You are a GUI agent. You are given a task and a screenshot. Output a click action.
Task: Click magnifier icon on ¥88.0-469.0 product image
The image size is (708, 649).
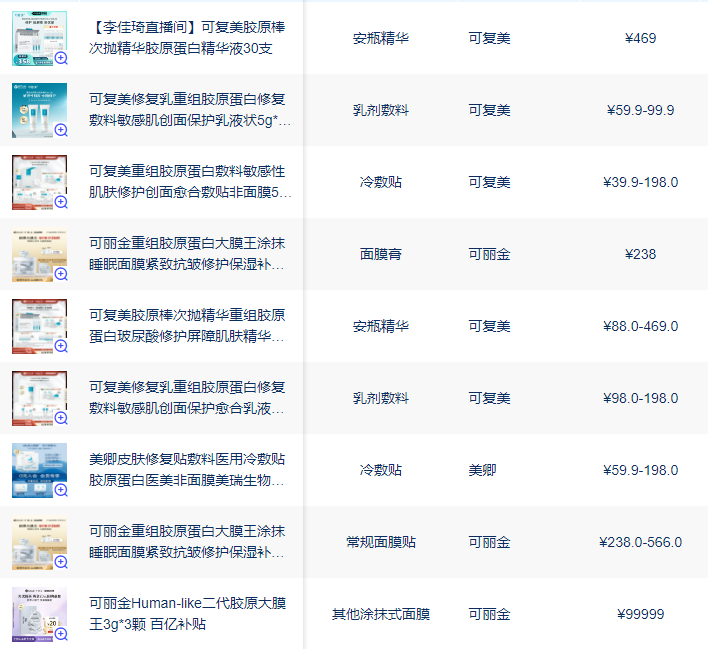(x=61, y=346)
